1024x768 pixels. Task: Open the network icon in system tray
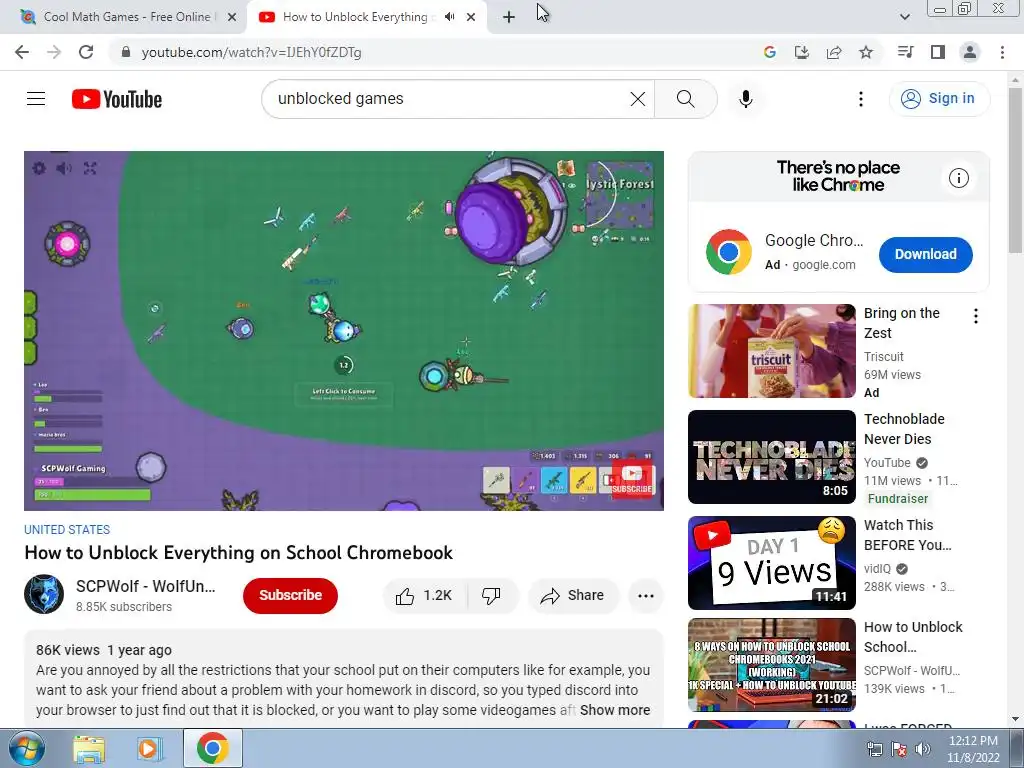point(874,749)
